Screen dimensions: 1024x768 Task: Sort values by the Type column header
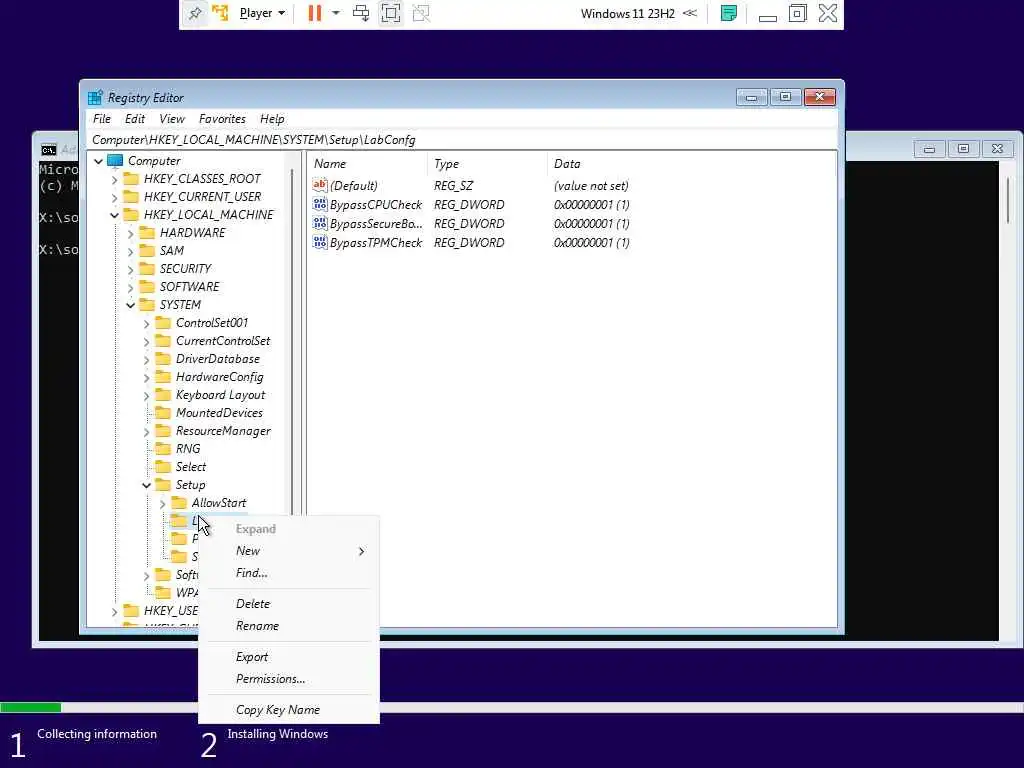(487, 164)
